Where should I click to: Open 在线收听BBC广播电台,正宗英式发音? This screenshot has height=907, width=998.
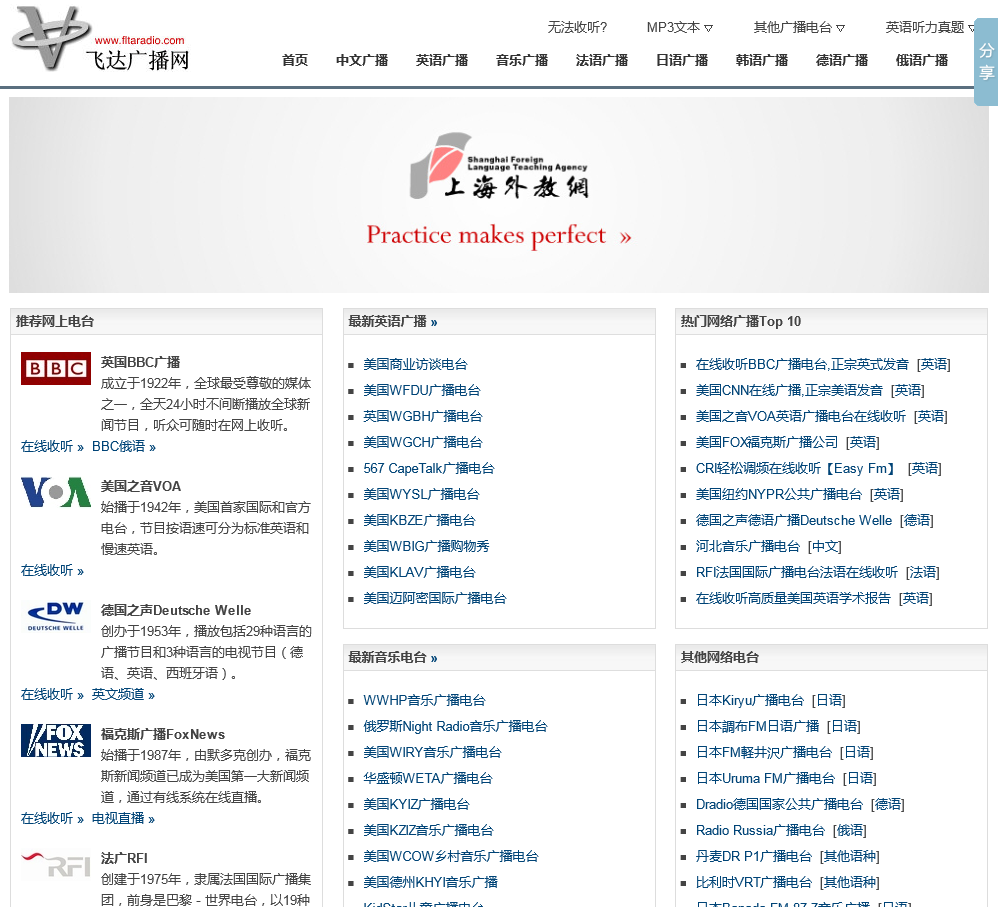(x=802, y=365)
